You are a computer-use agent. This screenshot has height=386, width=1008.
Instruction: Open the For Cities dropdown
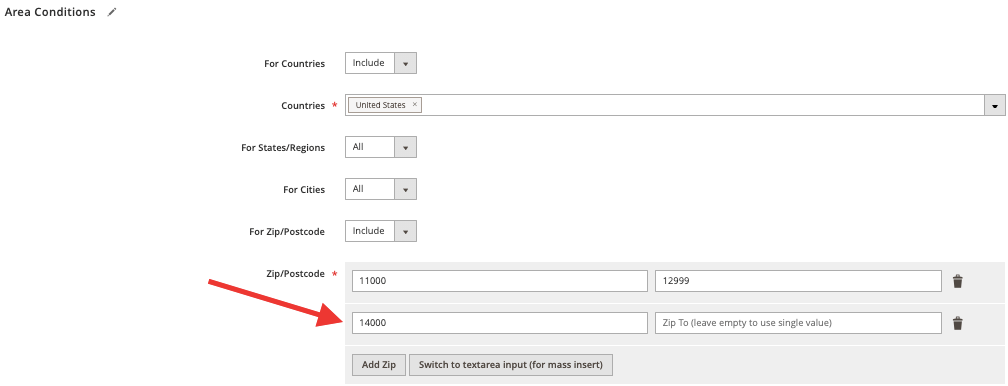[381, 189]
